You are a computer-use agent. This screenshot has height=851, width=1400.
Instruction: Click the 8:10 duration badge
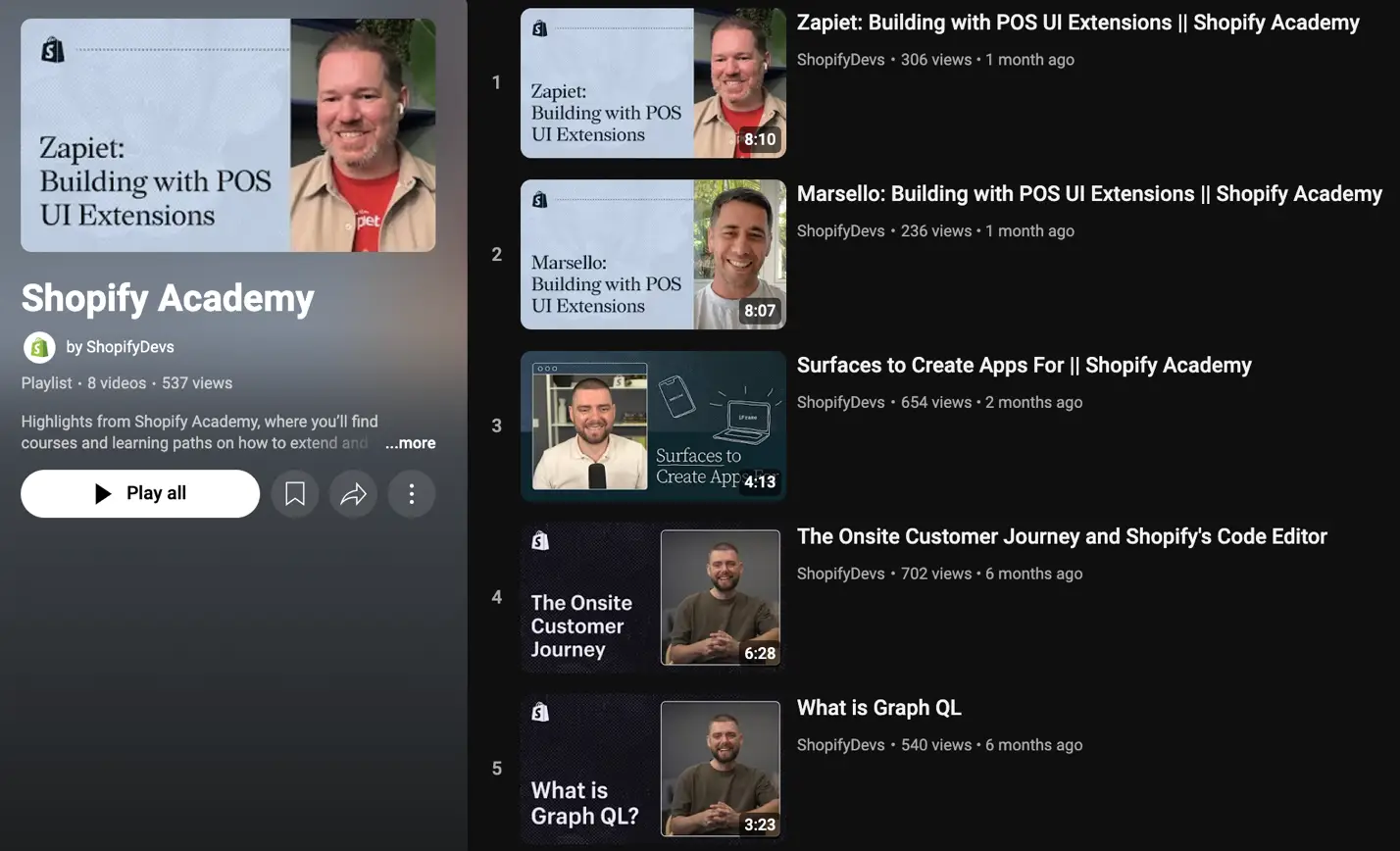pos(760,139)
